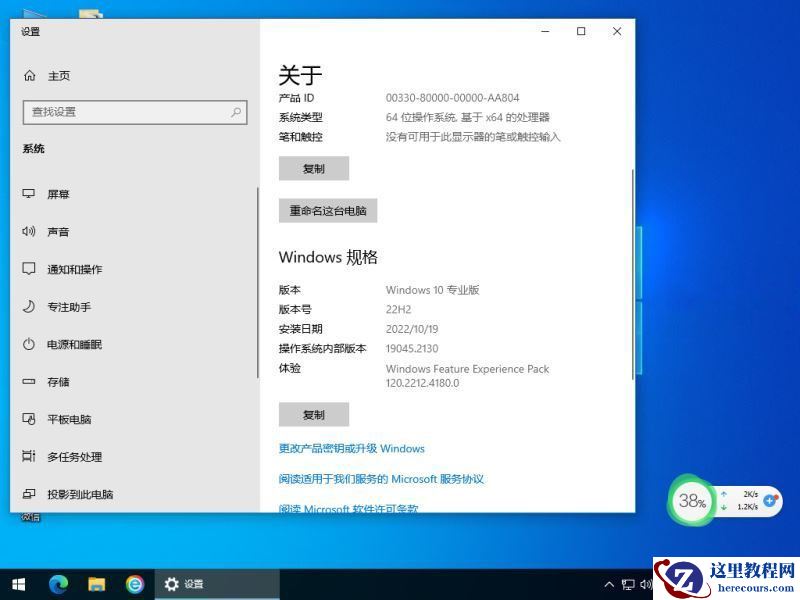Open 更改产品密钥或升级 Windows link

[353, 449]
